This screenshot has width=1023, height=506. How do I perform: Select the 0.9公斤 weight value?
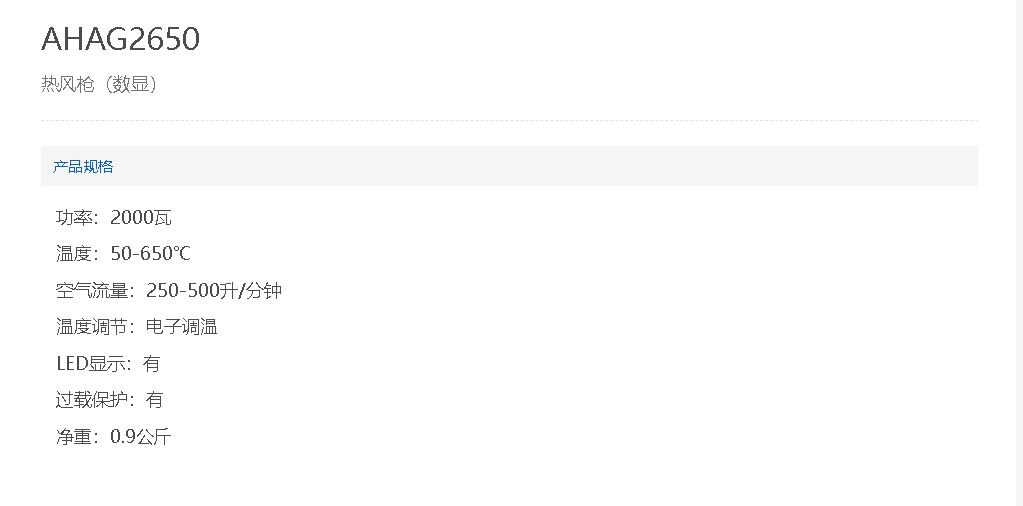coord(141,437)
